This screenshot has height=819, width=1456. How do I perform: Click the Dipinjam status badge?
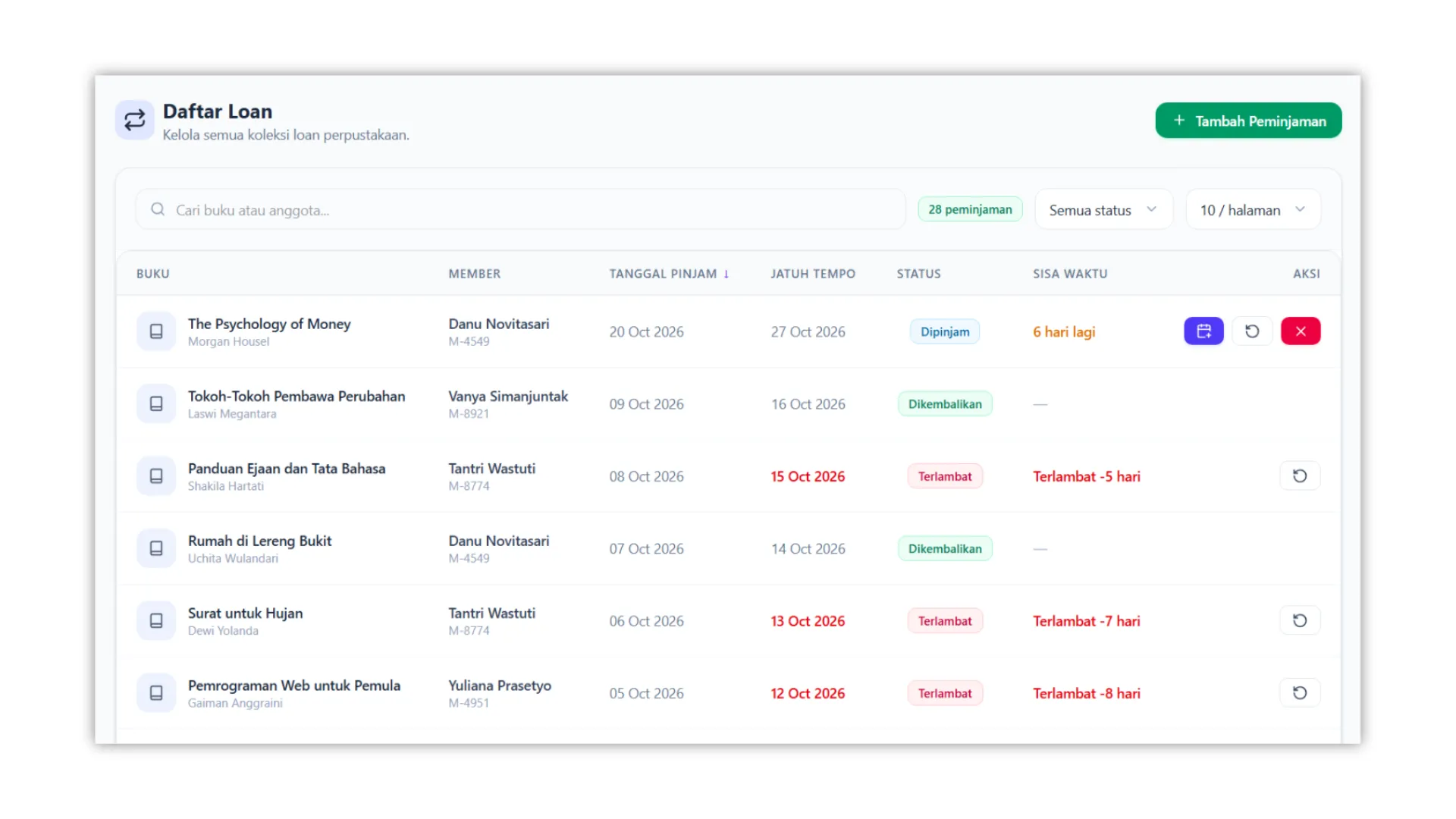[945, 331]
